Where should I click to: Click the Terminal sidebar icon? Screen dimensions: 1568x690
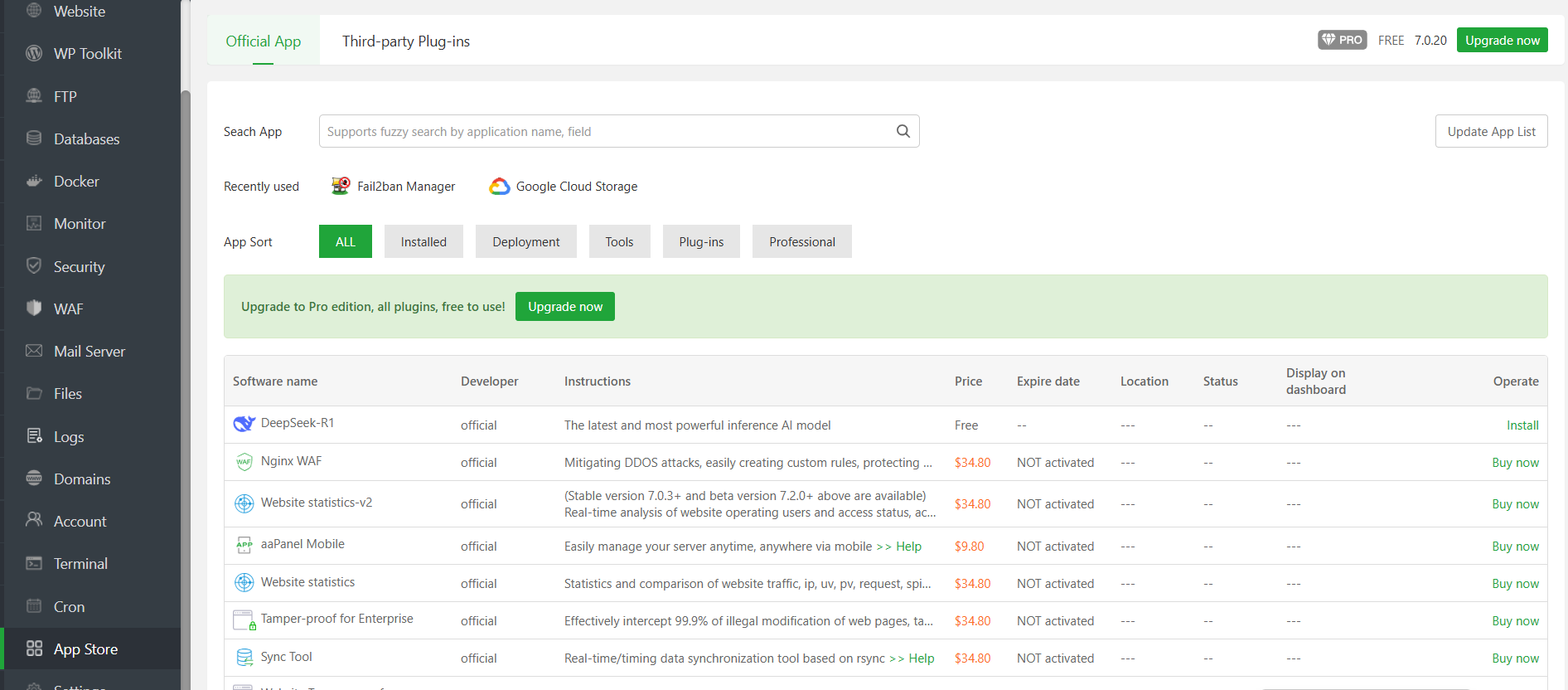tap(34, 563)
